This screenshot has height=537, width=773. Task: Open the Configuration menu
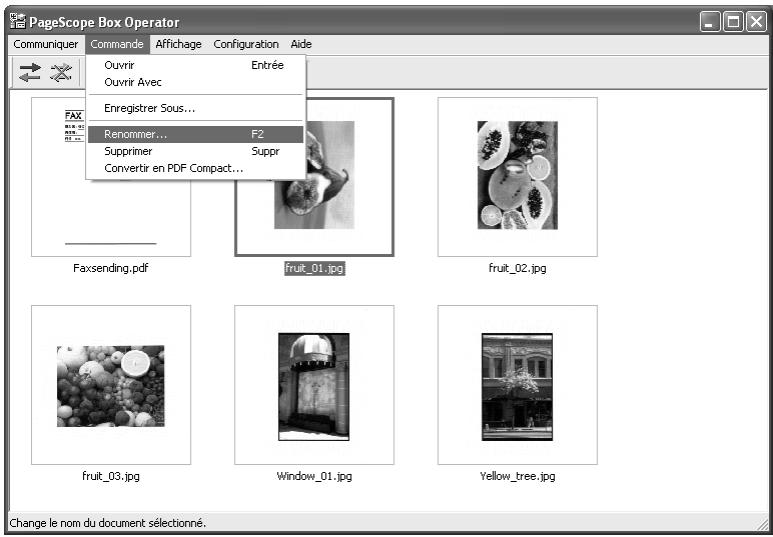[246, 44]
